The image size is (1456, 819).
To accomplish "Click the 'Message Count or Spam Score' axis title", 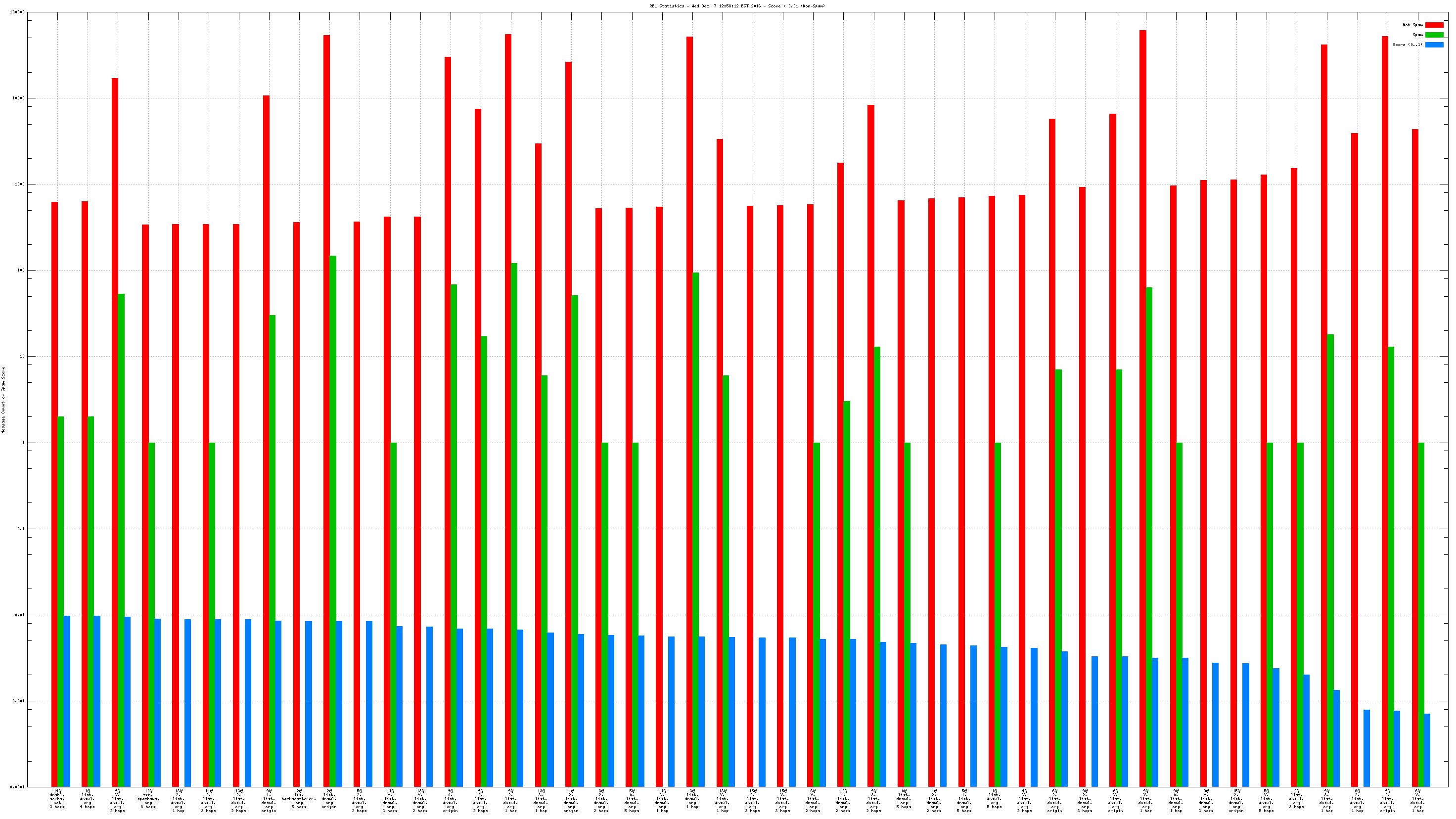I will tap(3, 400).
